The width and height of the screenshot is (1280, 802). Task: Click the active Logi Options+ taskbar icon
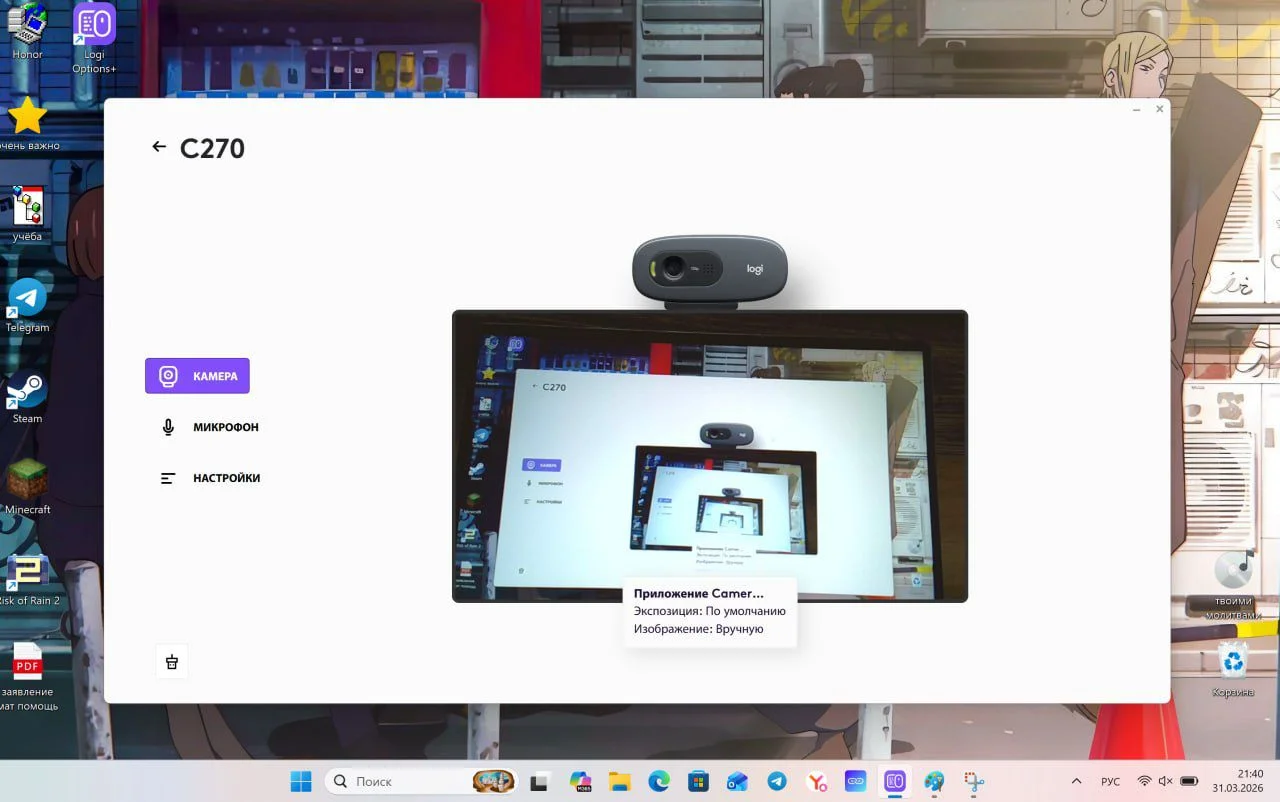point(895,781)
